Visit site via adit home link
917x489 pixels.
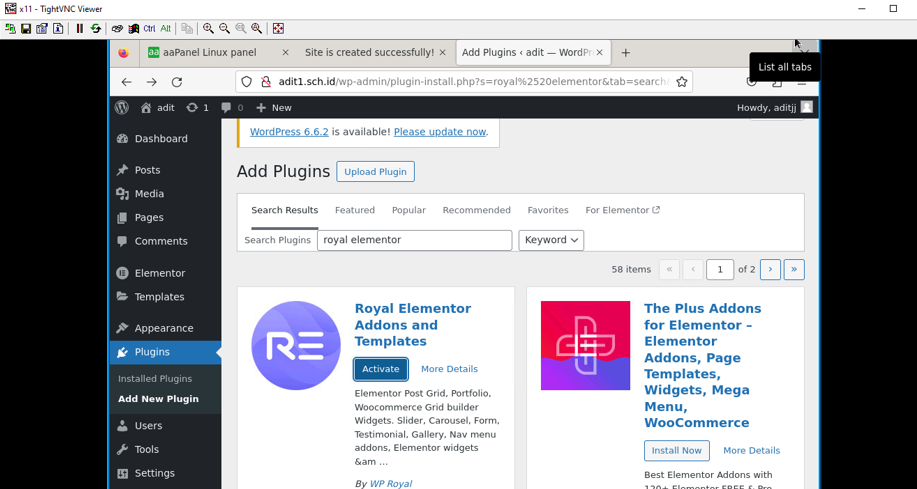(158, 108)
